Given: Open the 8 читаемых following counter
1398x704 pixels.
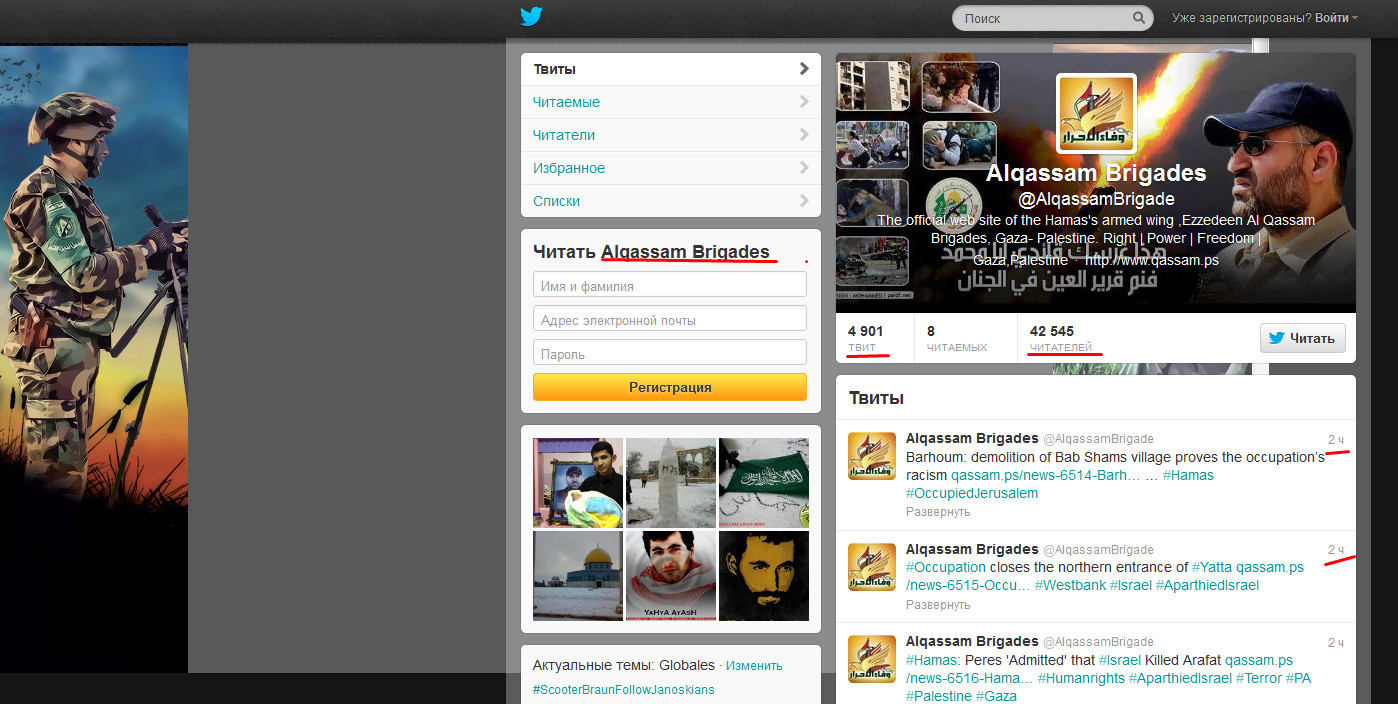Looking at the screenshot, I should tap(957, 339).
